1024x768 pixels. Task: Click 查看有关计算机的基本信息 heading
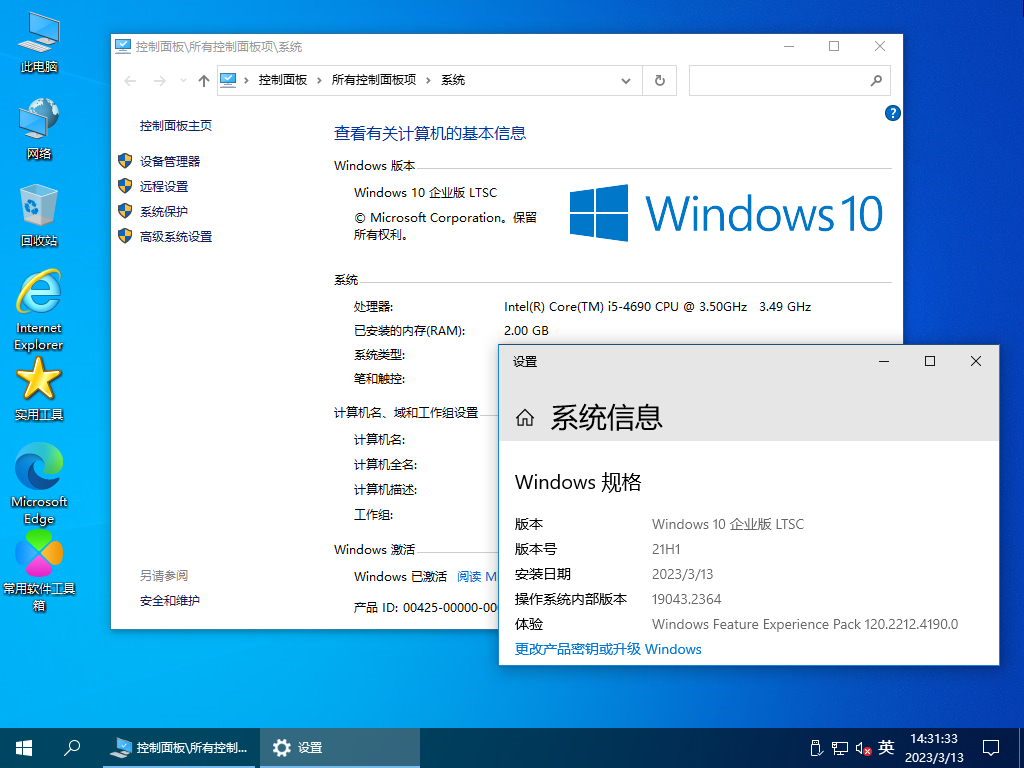[x=430, y=133]
